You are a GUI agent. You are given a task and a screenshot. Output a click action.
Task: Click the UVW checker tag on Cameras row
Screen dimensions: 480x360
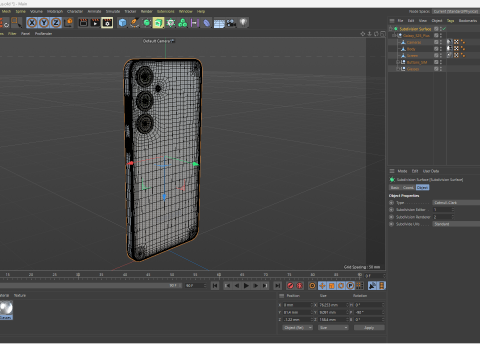click(456, 42)
